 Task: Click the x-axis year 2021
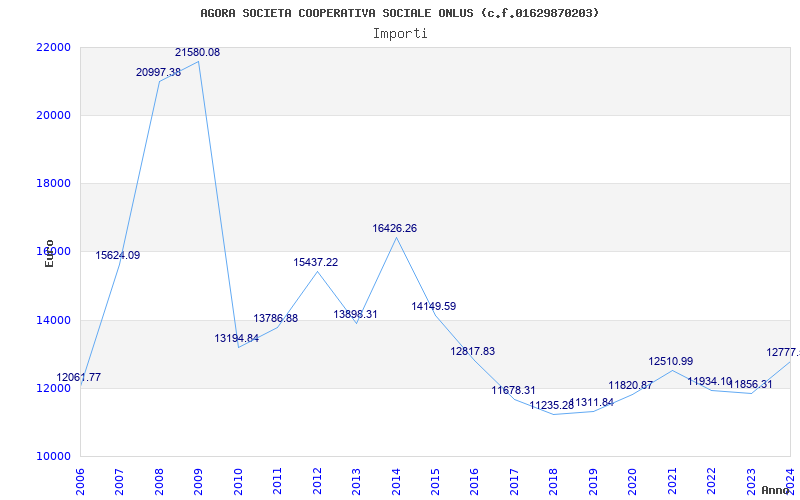(672, 481)
